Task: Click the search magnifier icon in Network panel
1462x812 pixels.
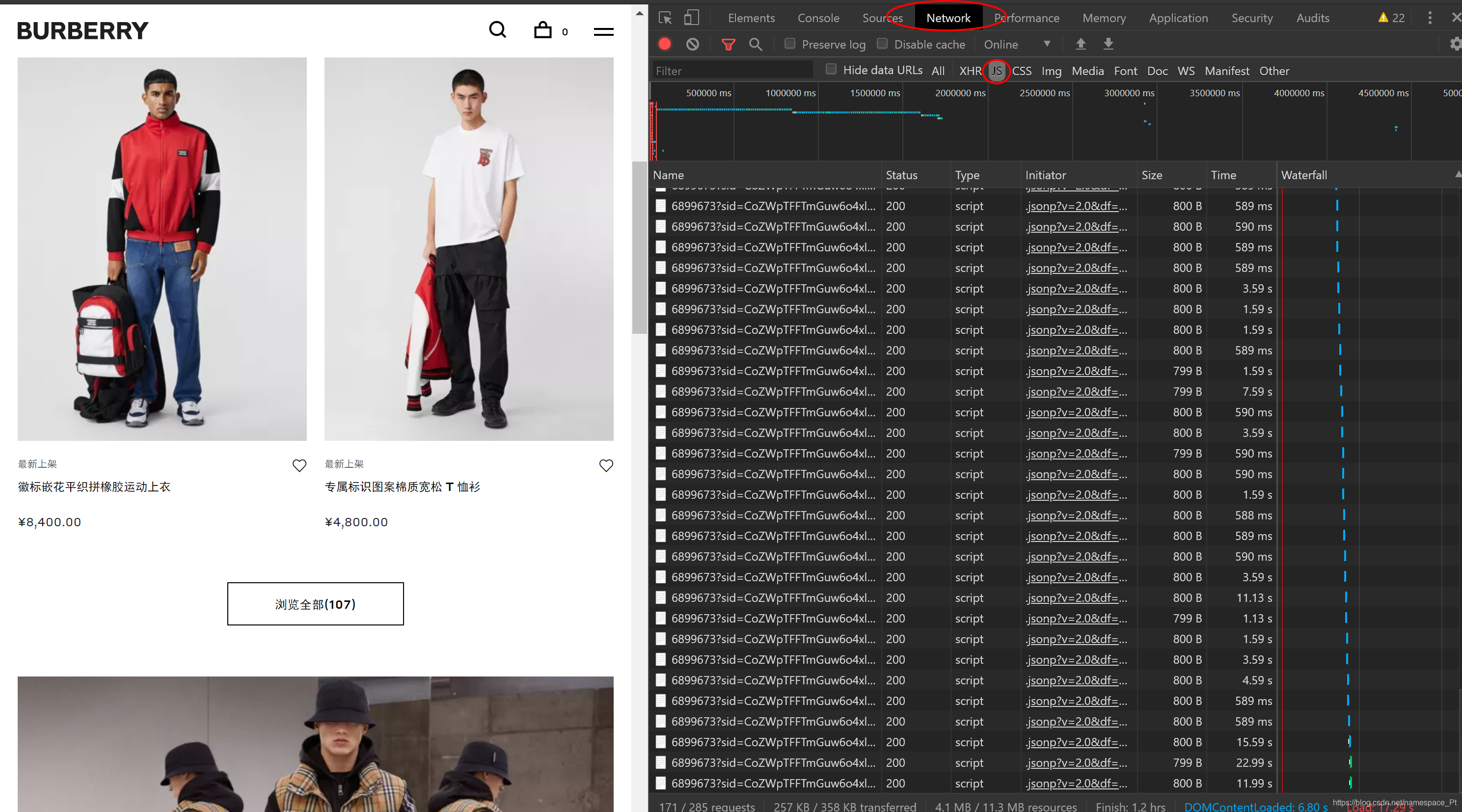Action: [757, 44]
